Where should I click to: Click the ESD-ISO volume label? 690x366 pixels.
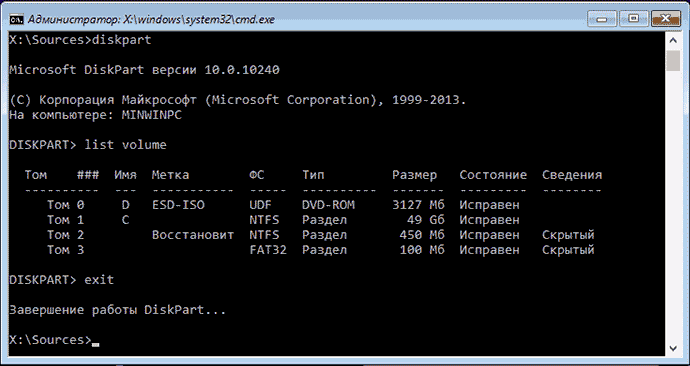coord(178,205)
